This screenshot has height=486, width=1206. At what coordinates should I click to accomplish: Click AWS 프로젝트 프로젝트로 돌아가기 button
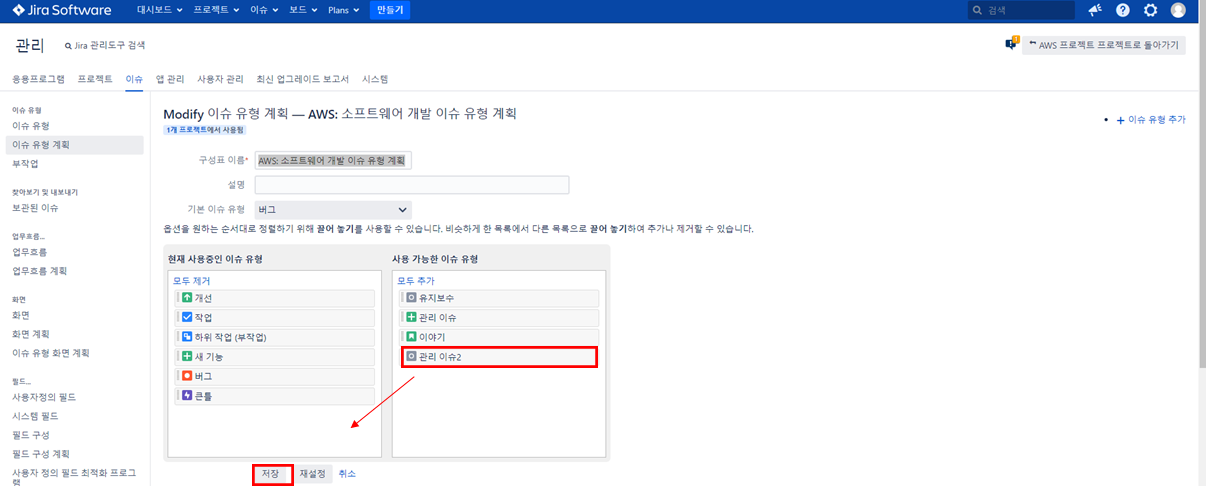(1103, 45)
